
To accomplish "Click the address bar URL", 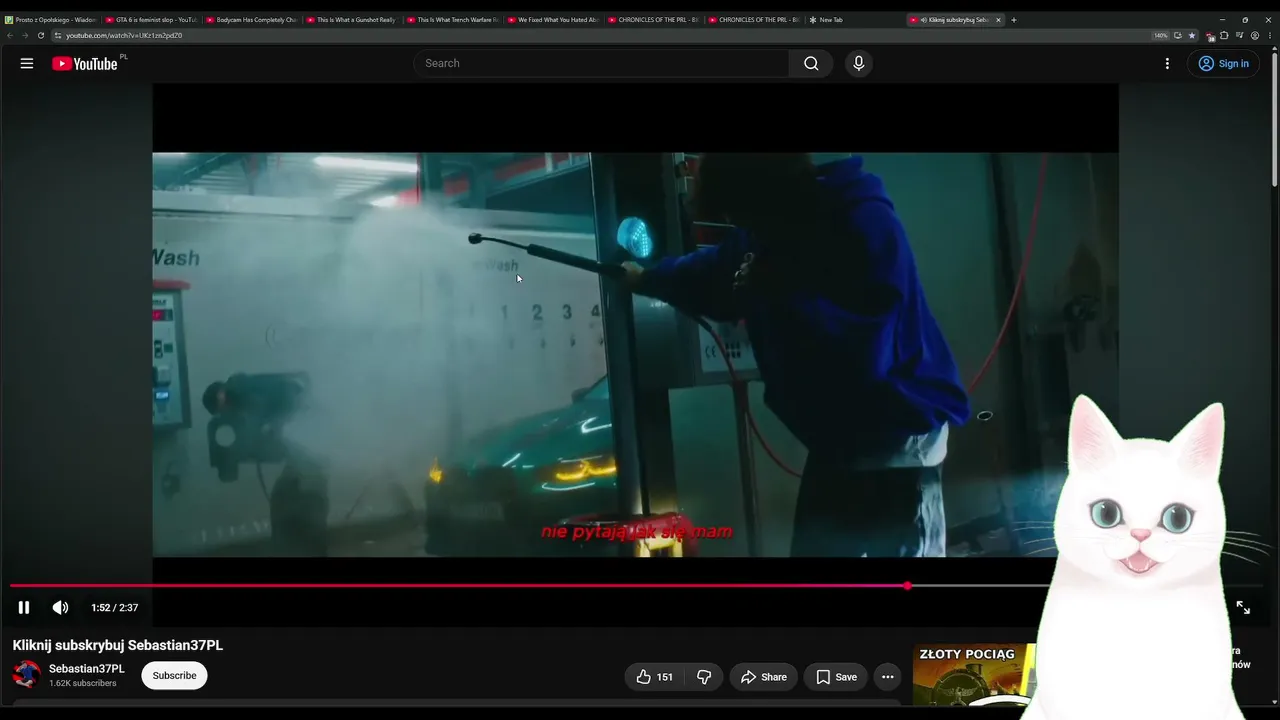I will [124, 35].
